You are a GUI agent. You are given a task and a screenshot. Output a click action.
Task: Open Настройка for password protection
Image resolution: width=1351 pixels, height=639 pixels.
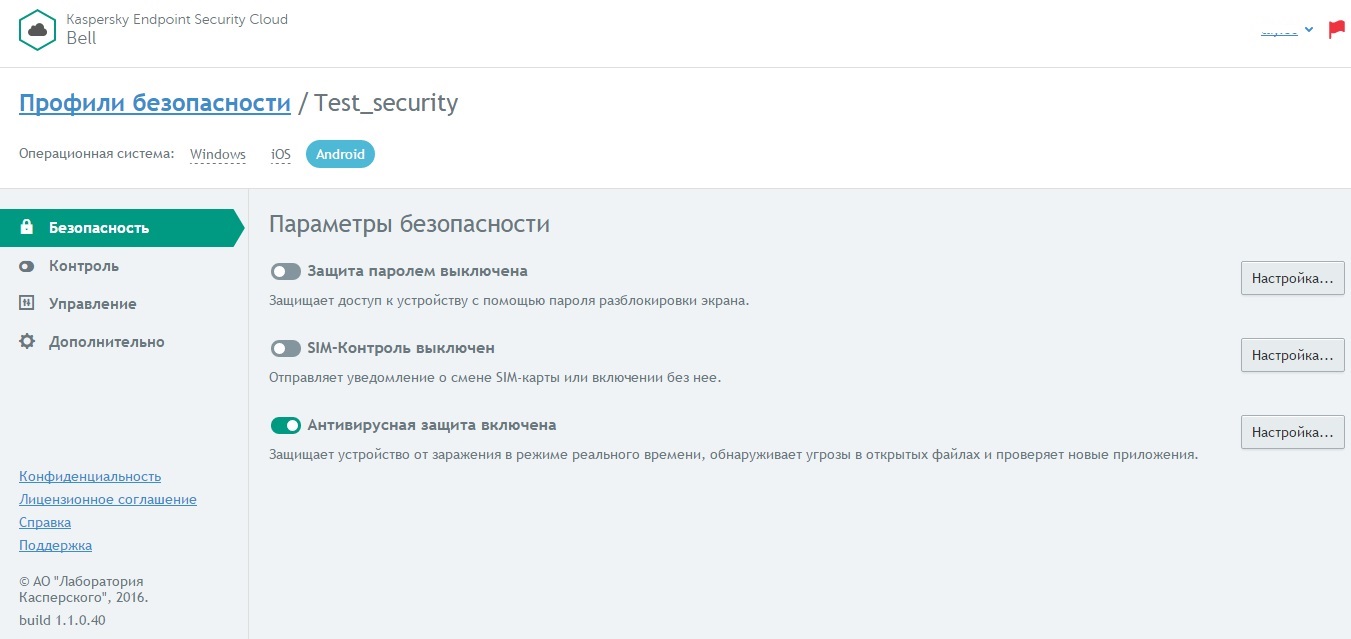pos(1292,278)
